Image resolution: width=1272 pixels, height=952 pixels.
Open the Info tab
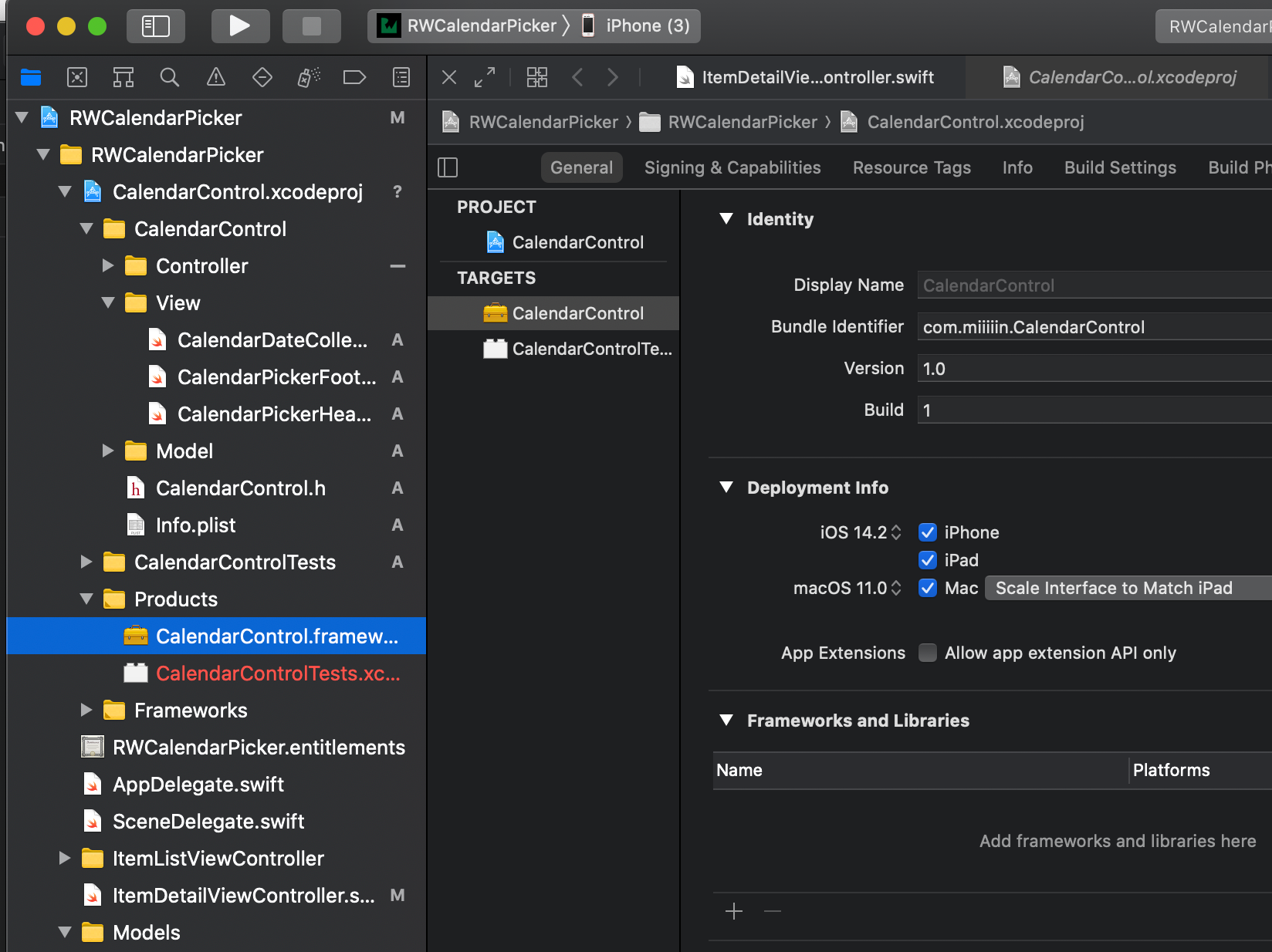click(x=1017, y=167)
